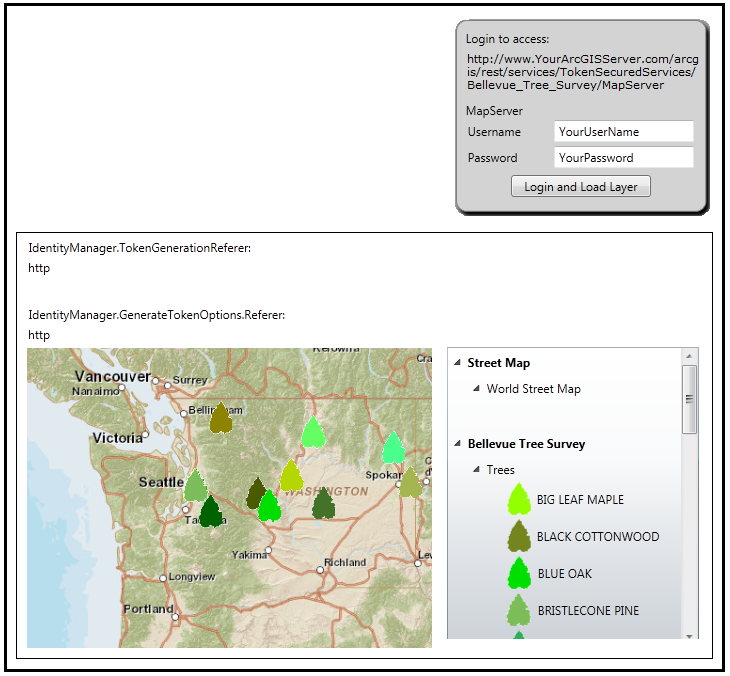Screen dimensions: 730x676
Task: Click the olive-green tree marker beside Spokane
Action: click(411, 482)
